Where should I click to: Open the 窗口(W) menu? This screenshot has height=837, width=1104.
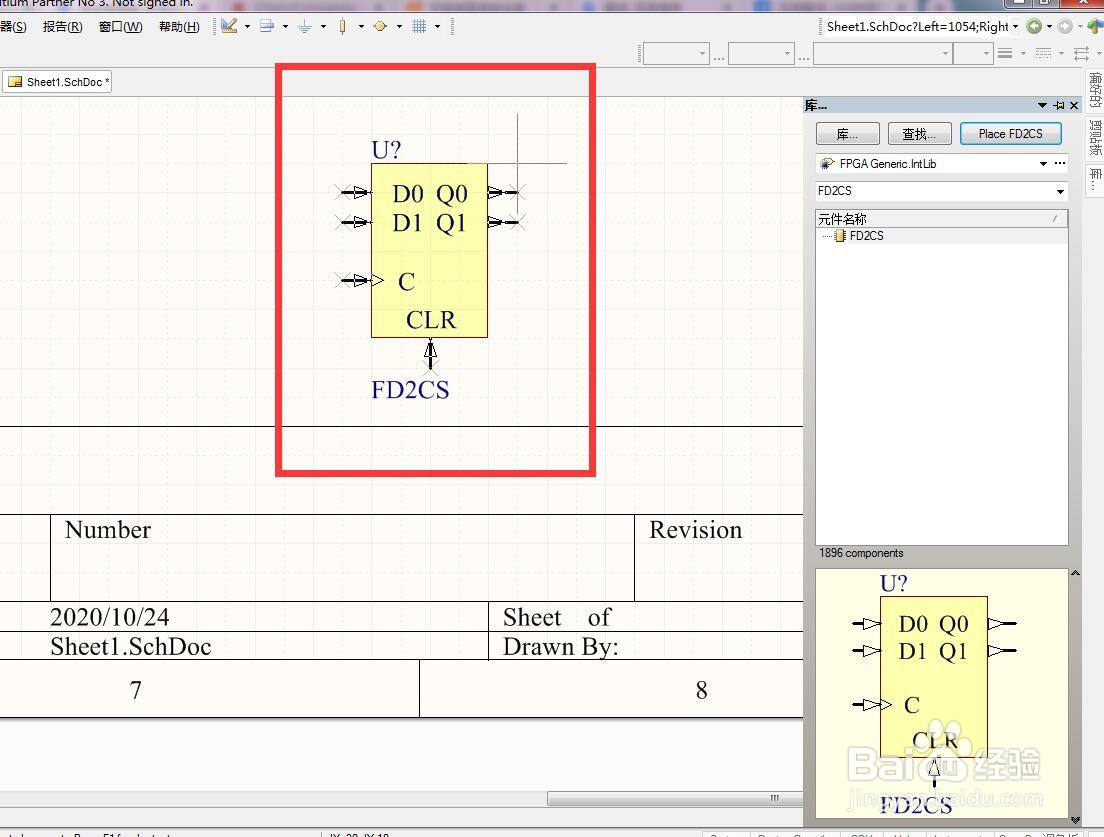click(x=120, y=27)
